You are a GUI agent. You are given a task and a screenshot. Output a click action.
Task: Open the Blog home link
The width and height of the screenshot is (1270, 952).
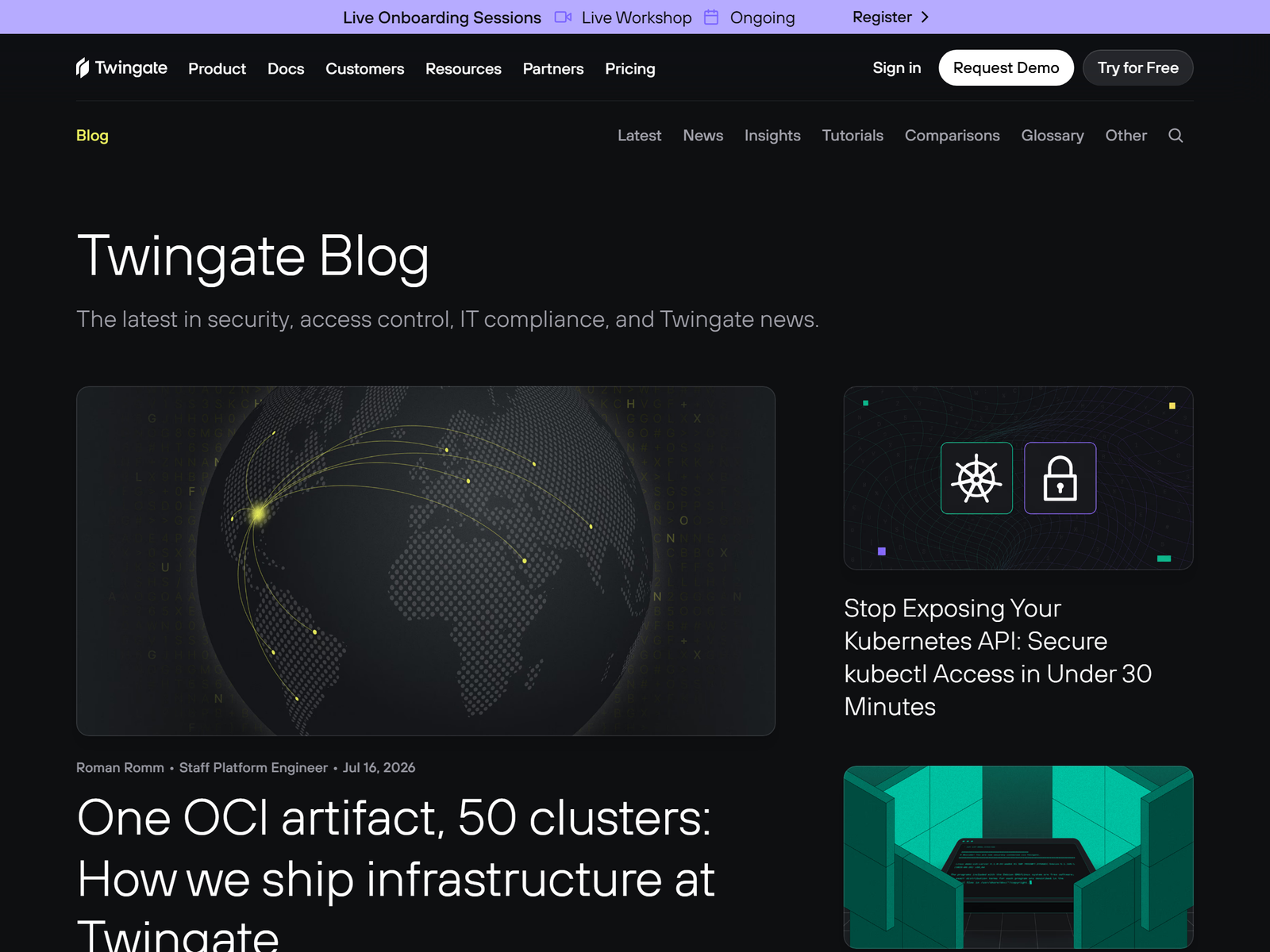pos(92,136)
